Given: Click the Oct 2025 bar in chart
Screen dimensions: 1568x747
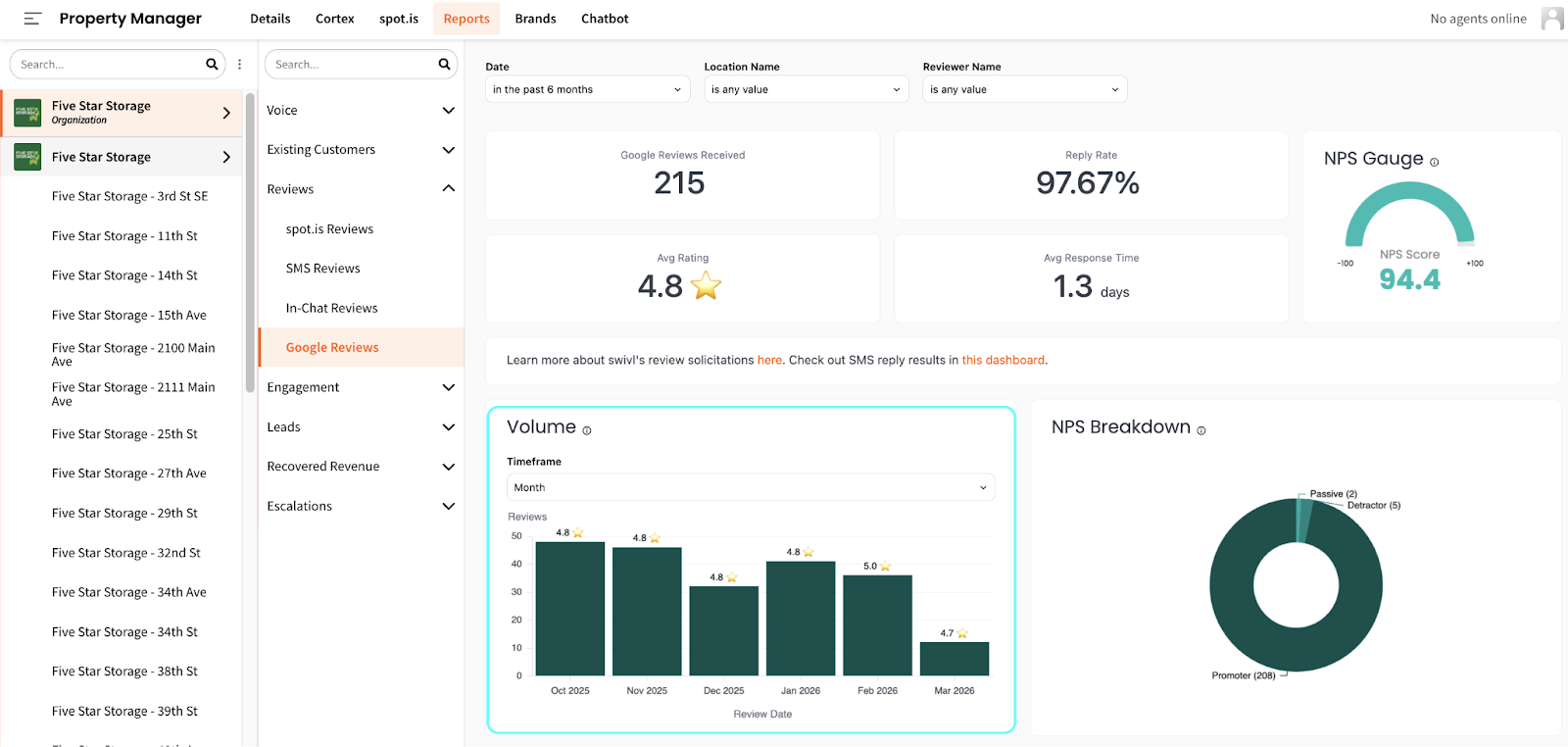Looking at the screenshot, I should (x=570, y=609).
